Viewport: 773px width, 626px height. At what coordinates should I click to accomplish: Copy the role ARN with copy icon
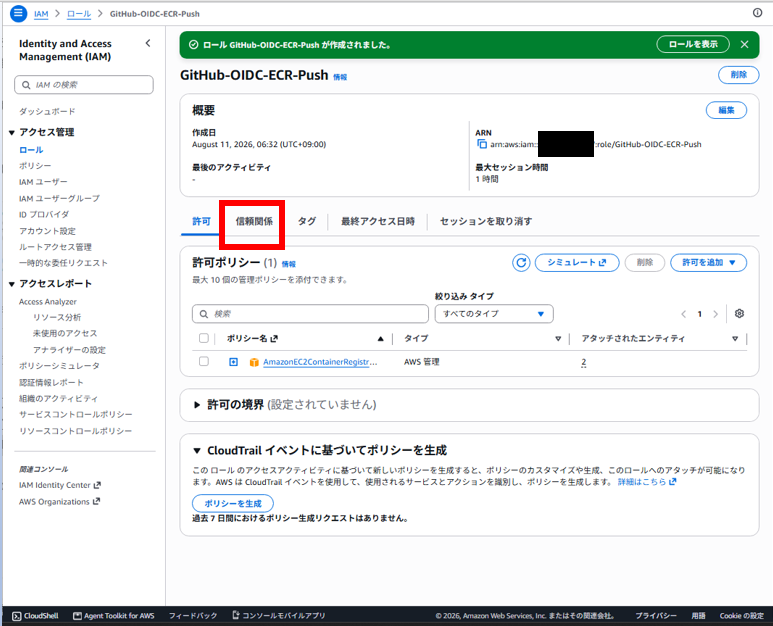pyautogui.click(x=482, y=144)
